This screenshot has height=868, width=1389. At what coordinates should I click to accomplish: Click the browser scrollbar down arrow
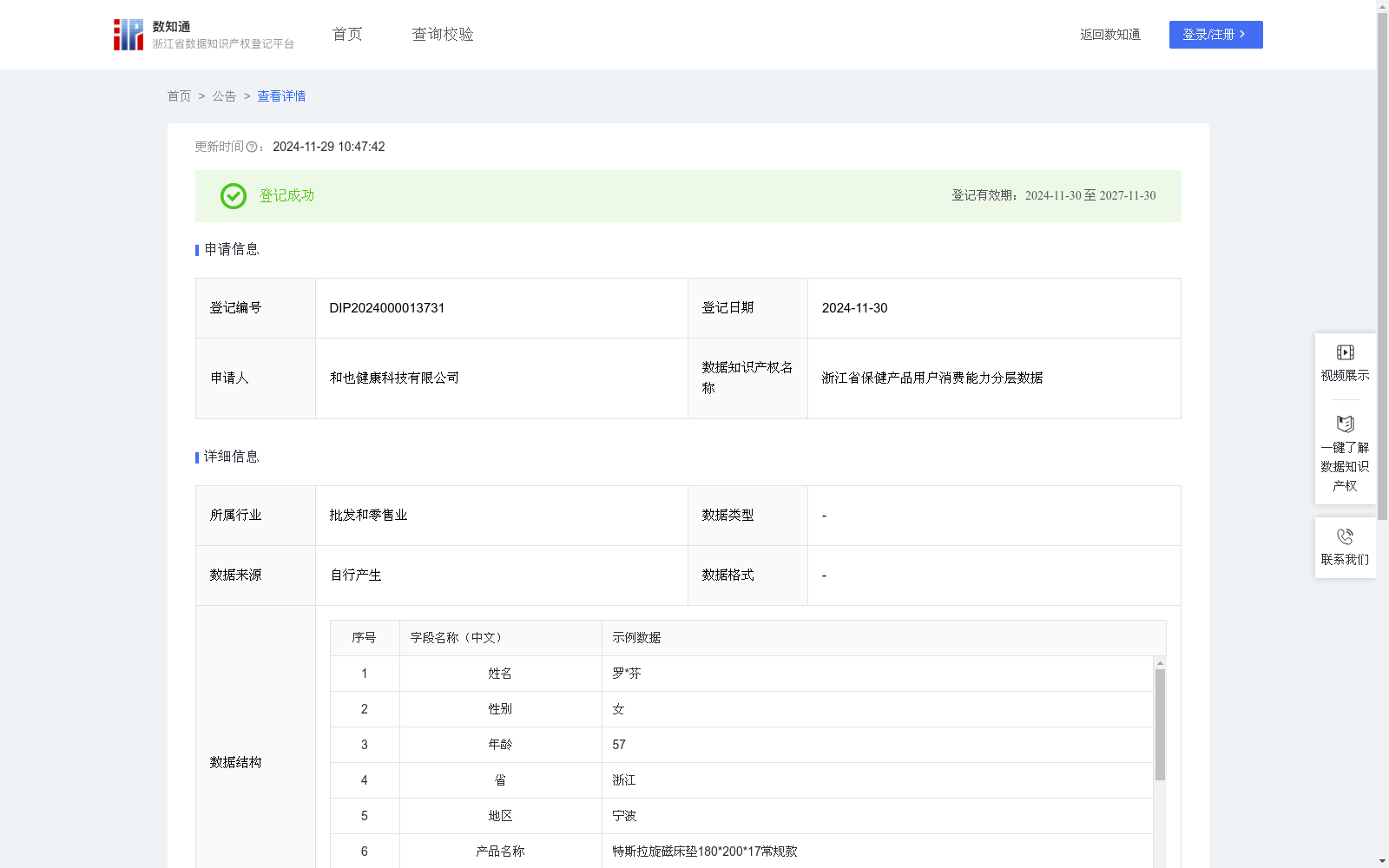(1382, 862)
